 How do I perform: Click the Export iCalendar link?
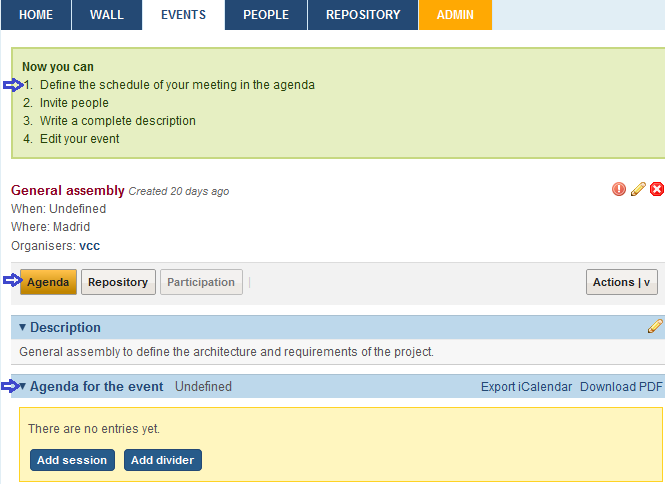click(x=526, y=387)
